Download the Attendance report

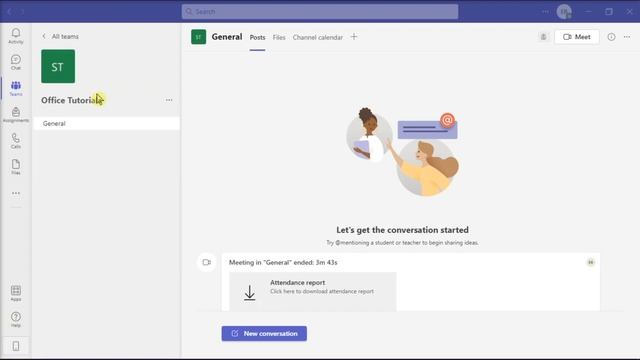click(313, 291)
